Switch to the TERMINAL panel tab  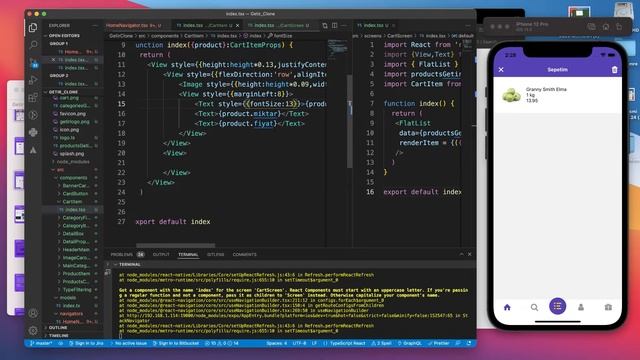[188, 254]
